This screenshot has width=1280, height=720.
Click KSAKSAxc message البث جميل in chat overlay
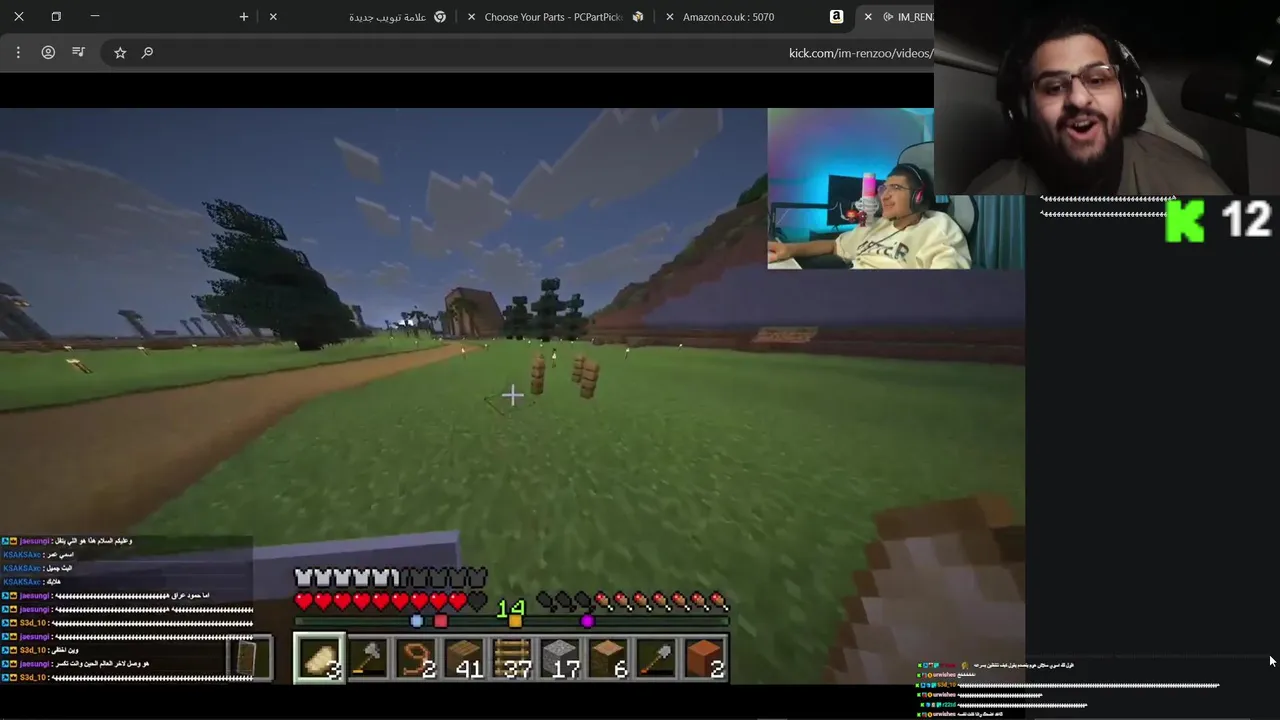point(37,568)
